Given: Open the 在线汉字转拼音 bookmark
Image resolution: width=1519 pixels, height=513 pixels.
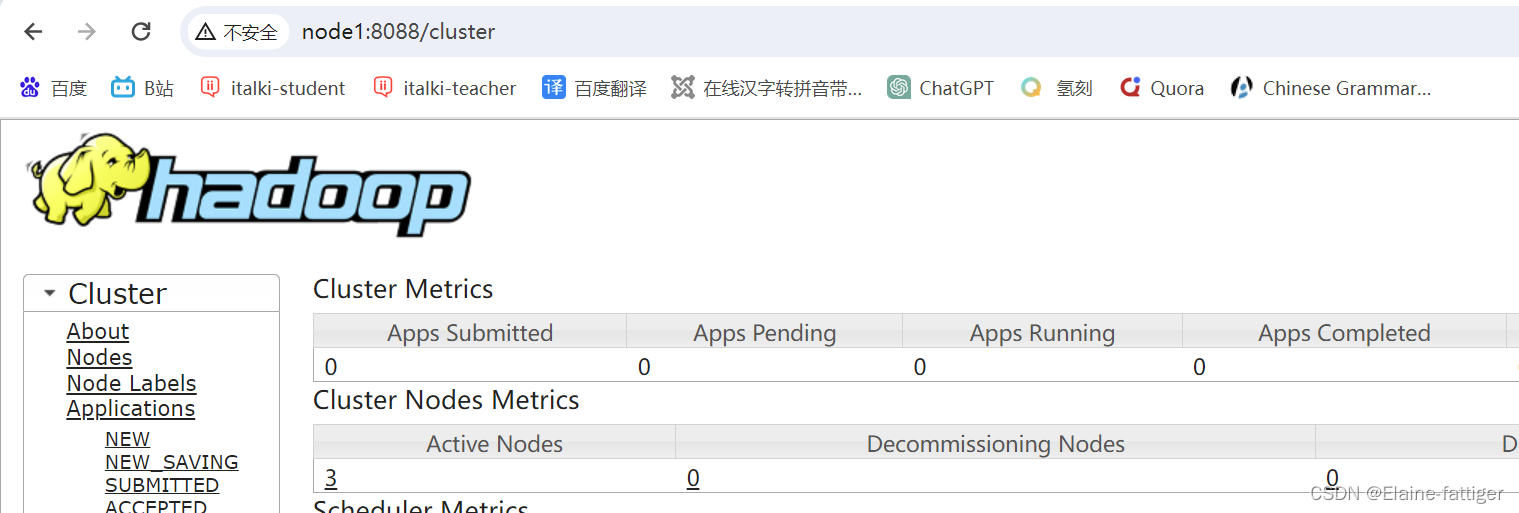Looking at the screenshot, I should (766, 88).
